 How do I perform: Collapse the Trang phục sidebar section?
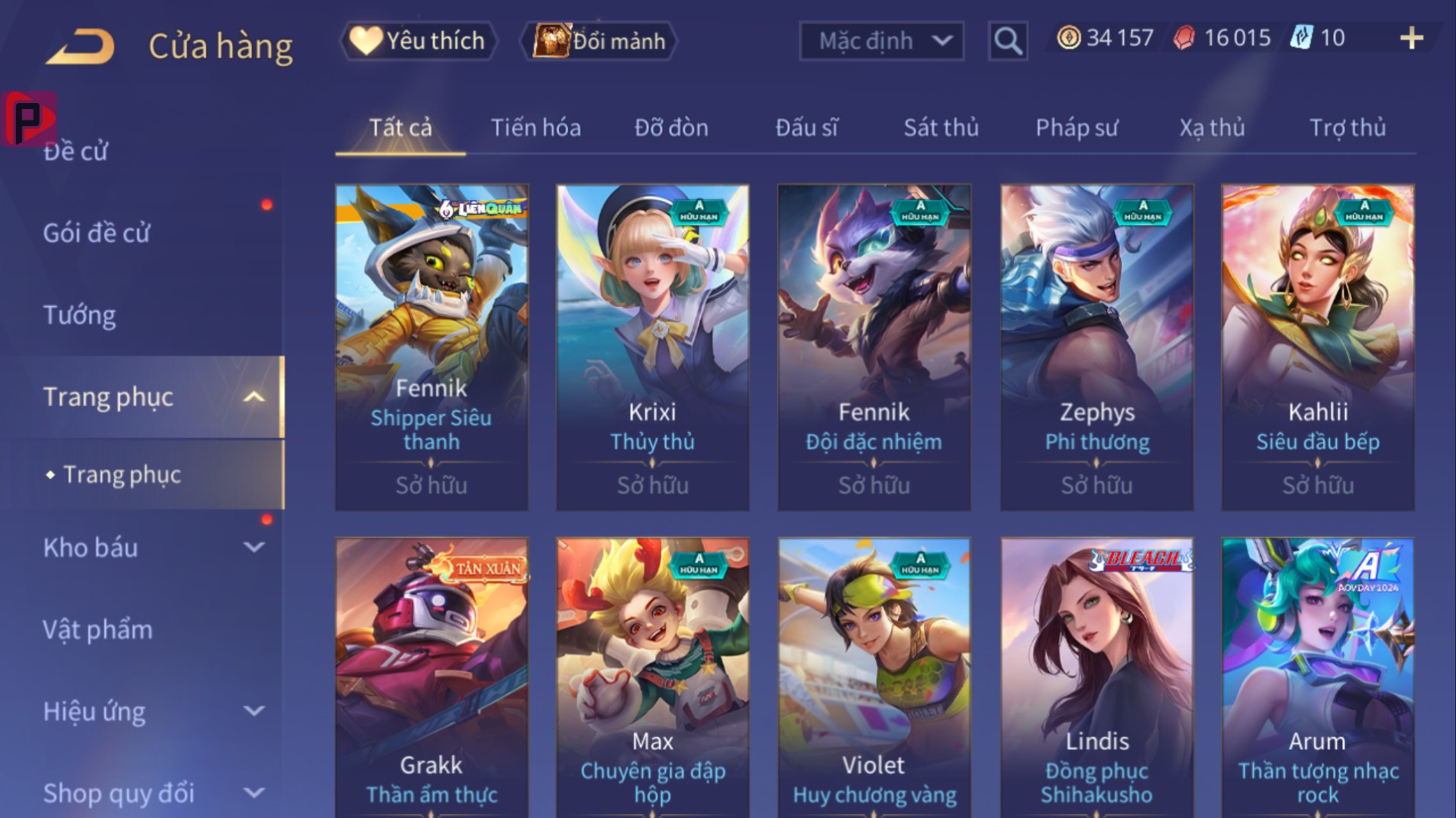(x=253, y=397)
